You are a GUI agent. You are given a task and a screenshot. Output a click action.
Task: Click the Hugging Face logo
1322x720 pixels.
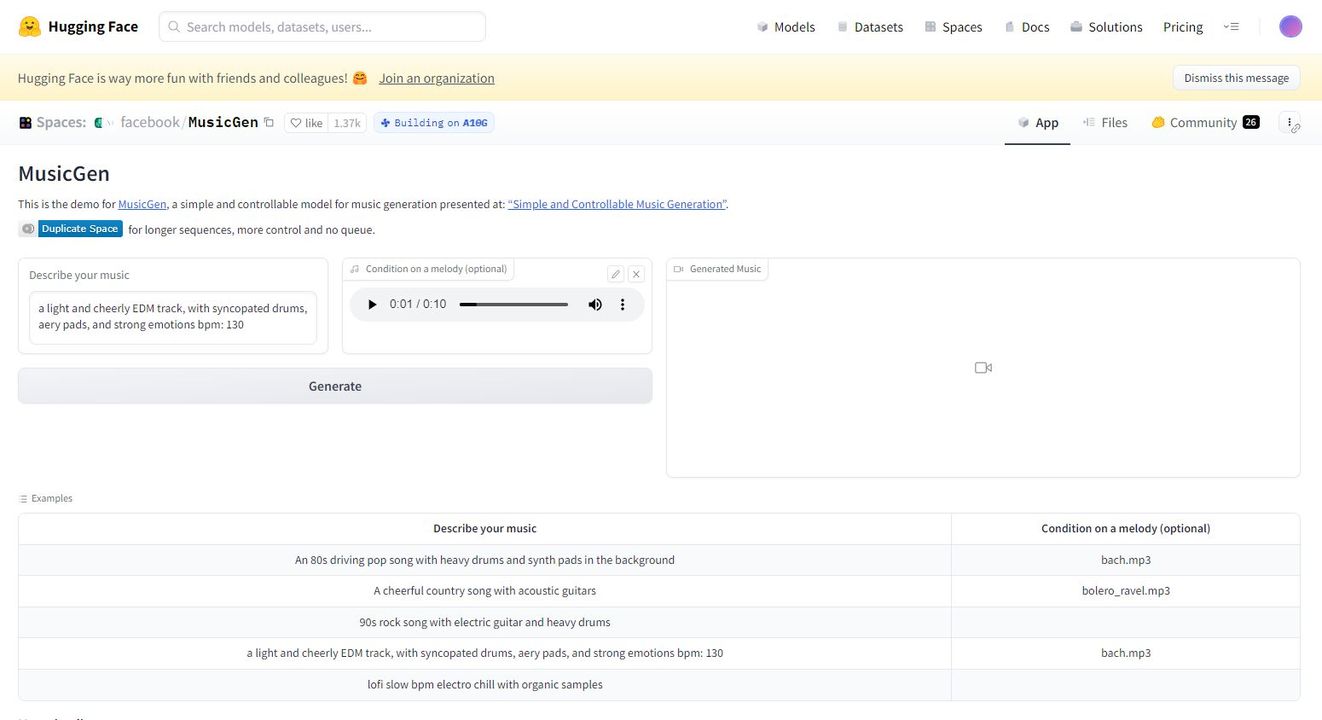[78, 27]
